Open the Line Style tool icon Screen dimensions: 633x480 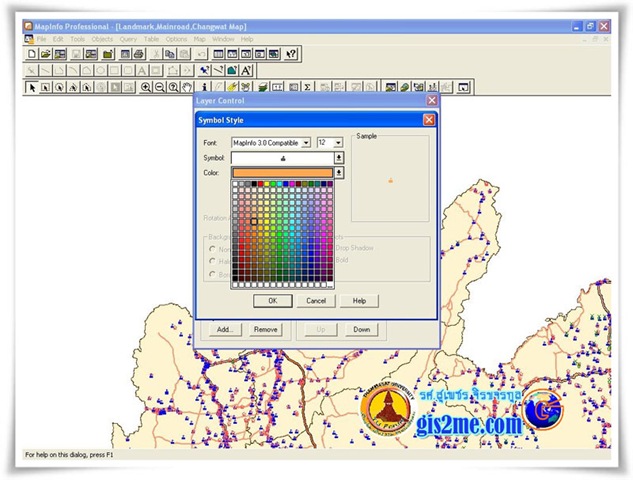pos(218,71)
